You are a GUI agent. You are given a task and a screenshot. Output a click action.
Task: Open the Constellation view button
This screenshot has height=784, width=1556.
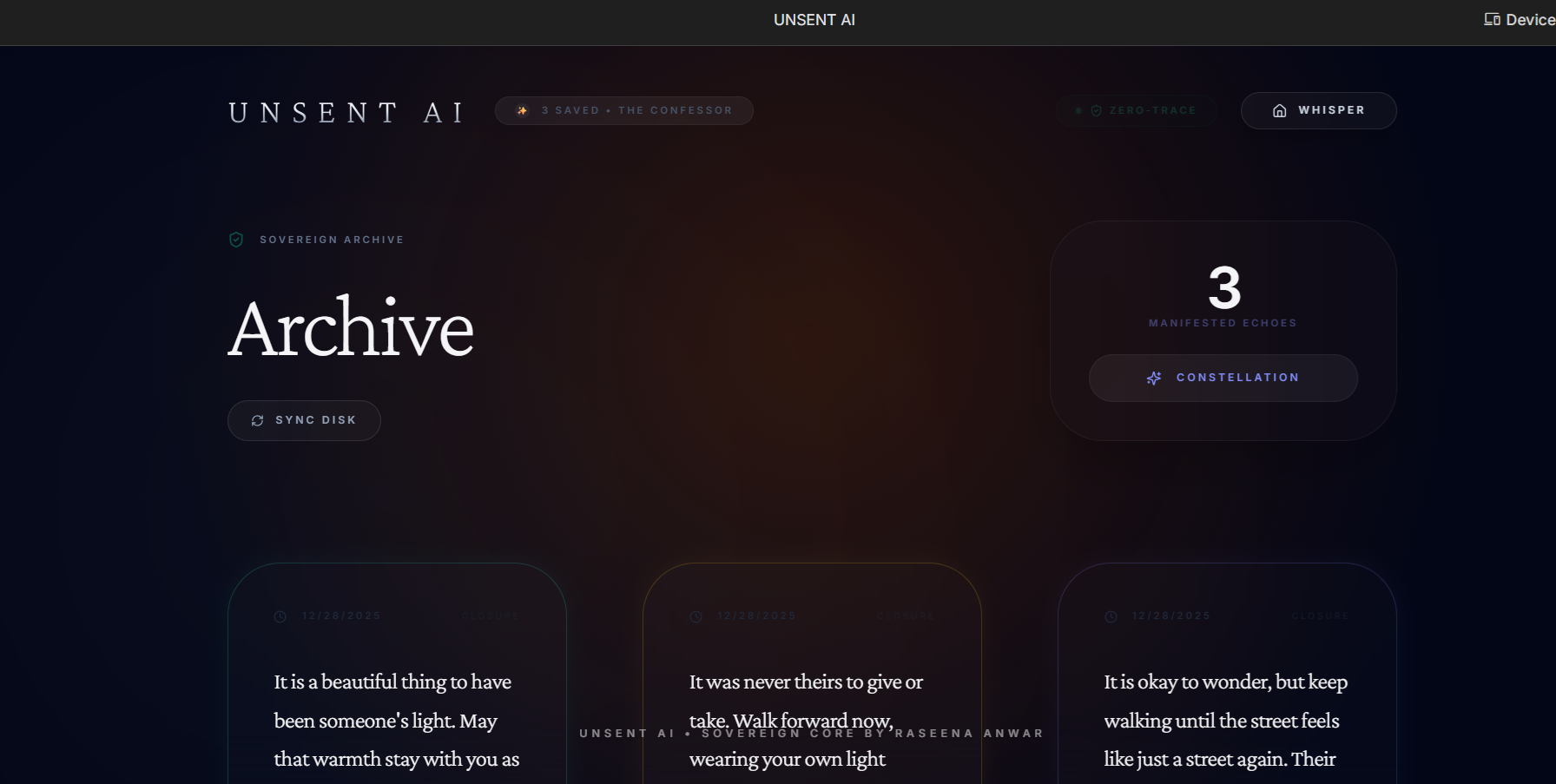1223,378
